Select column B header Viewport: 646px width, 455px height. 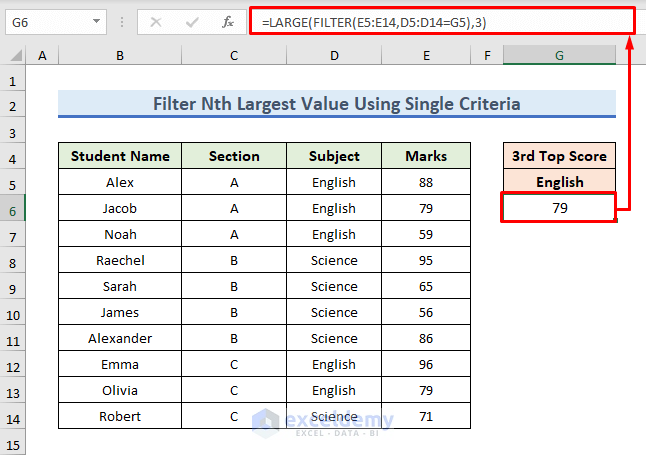[119, 57]
